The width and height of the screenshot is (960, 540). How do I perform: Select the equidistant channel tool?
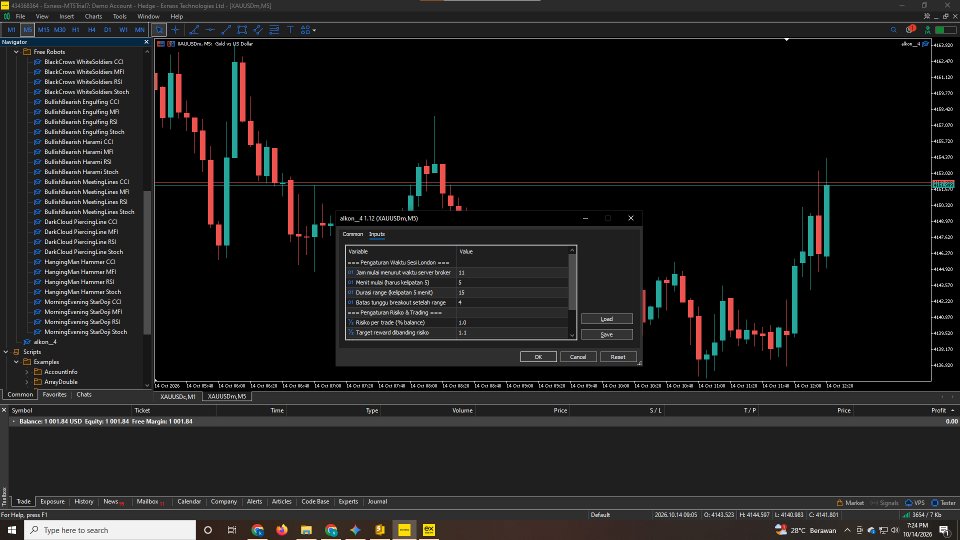pos(258,29)
